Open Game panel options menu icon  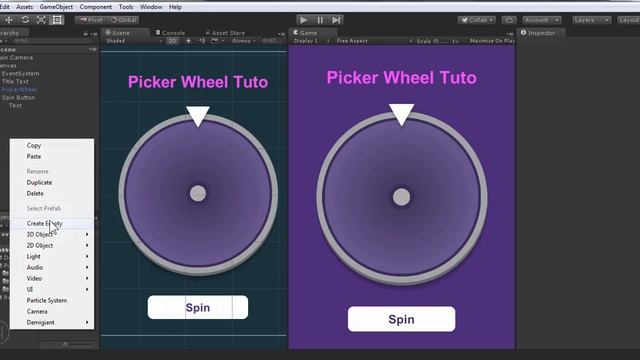[509, 34]
